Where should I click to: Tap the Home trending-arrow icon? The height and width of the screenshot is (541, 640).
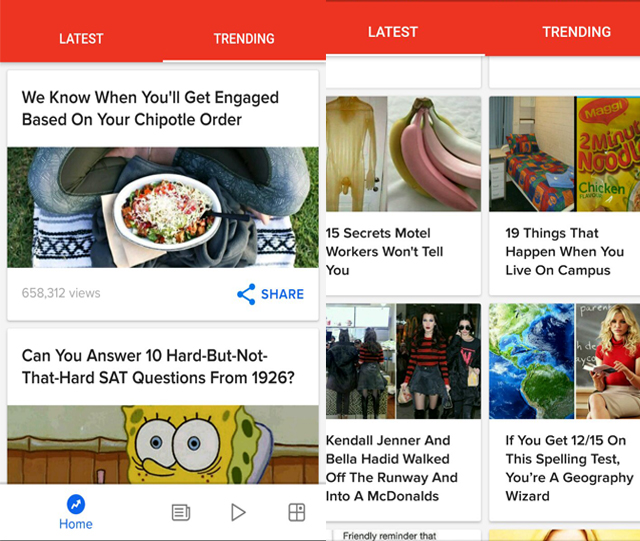click(x=76, y=505)
